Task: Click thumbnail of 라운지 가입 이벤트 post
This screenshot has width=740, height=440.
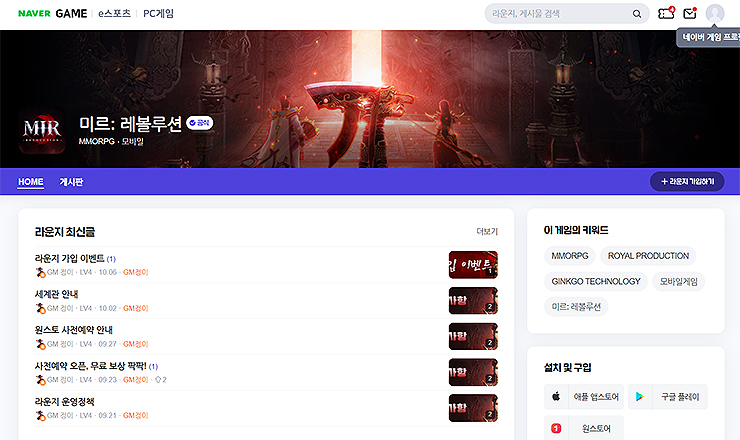Action: point(473,265)
